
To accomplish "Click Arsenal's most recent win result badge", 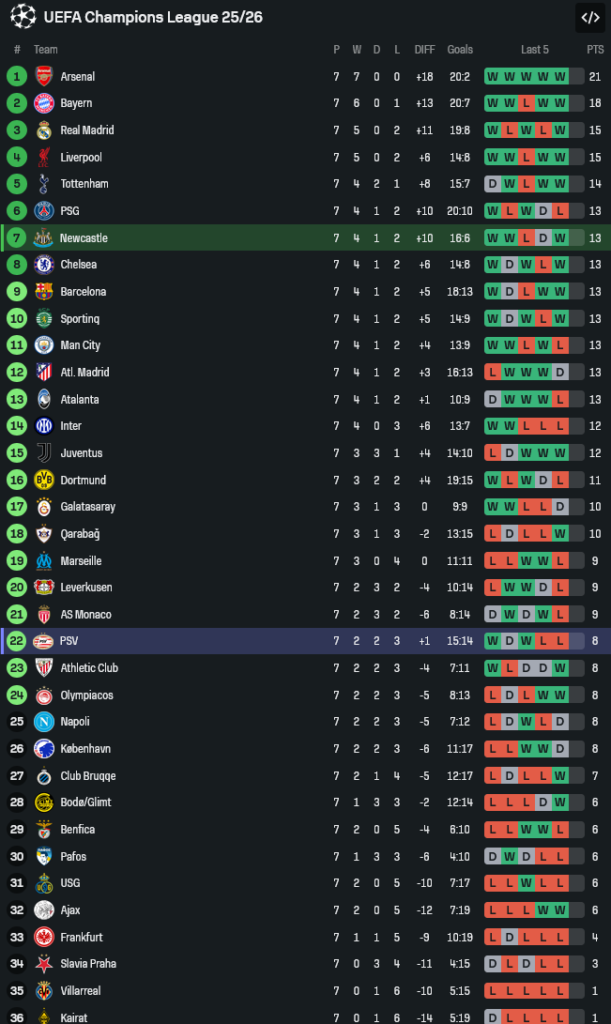I will point(561,76).
